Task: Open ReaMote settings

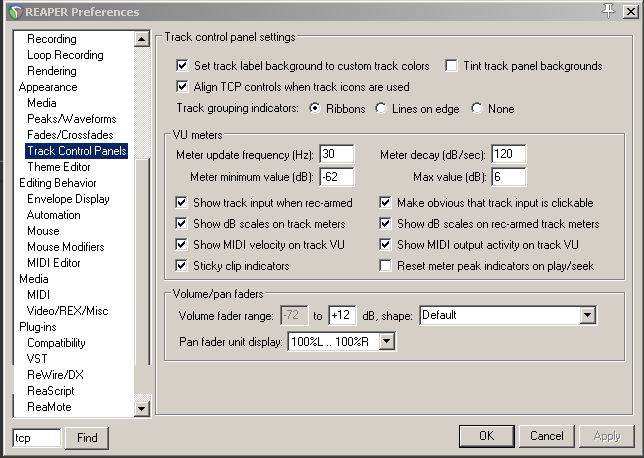Action: click(x=49, y=407)
